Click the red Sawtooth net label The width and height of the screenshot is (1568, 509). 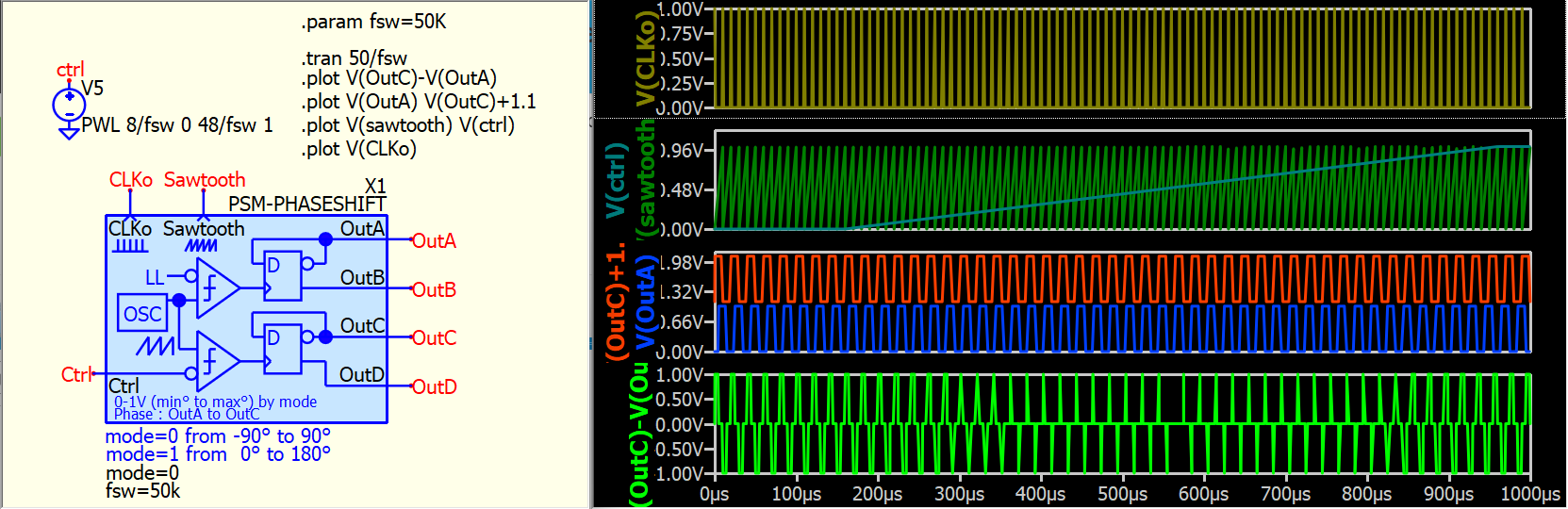[x=204, y=179]
